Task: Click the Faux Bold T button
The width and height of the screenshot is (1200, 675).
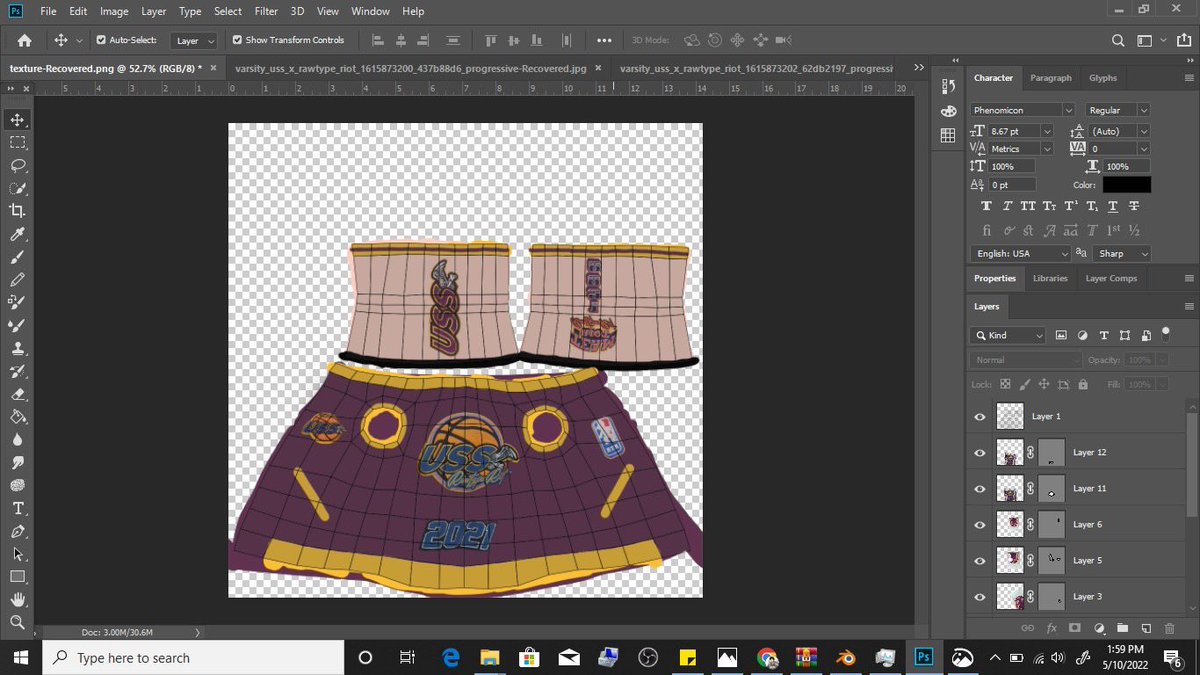Action: [987, 206]
